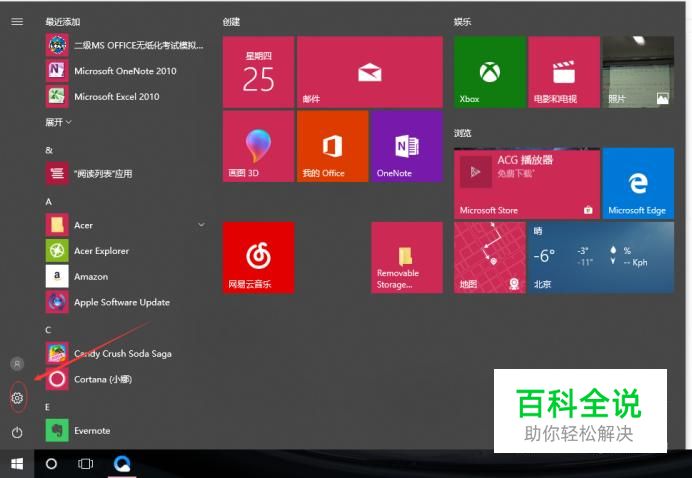692x478 pixels.
Task: Expand the Acer folder chevron
Action: click(201, 225)
